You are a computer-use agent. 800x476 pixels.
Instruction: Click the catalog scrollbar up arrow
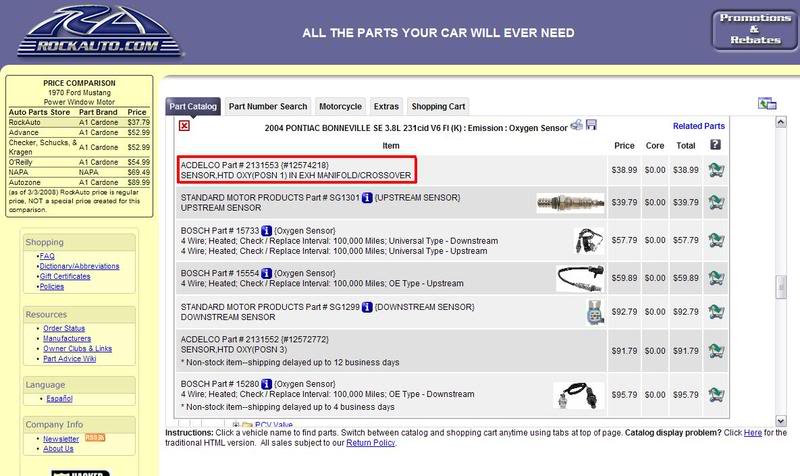pyautogui.click(x=781, y=122)
